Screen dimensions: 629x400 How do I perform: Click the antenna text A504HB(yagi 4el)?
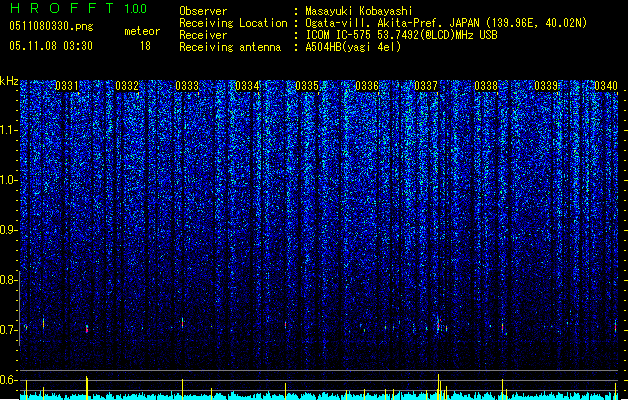point(353,47)
